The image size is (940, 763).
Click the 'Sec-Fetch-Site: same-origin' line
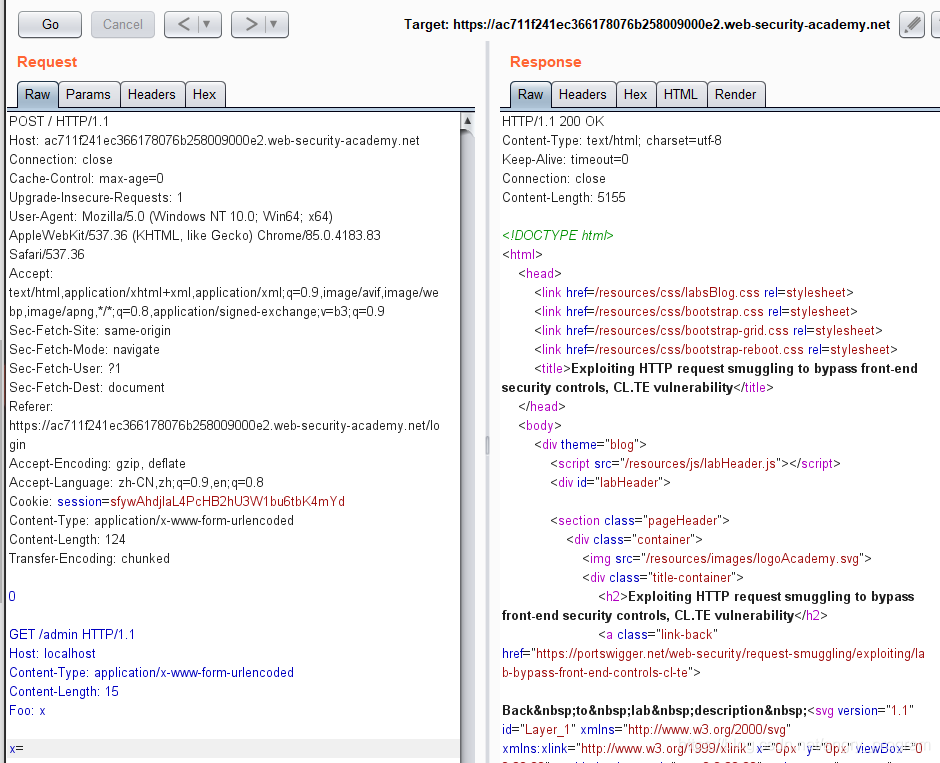89,330
